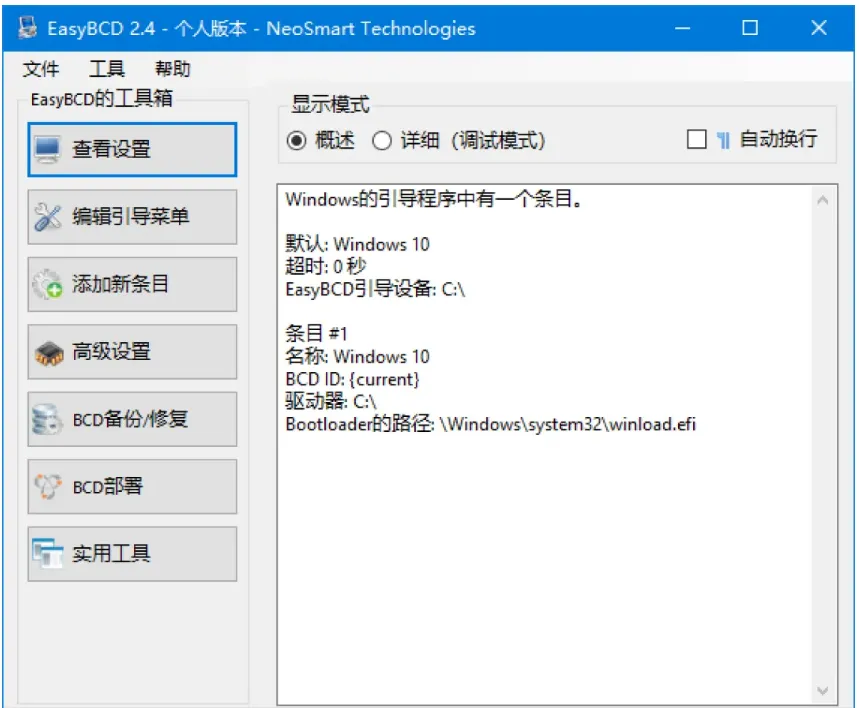This screenshot has height=708, width=859.
Task: Open the 帮助 menu
Action: click(x=173, y=69)
